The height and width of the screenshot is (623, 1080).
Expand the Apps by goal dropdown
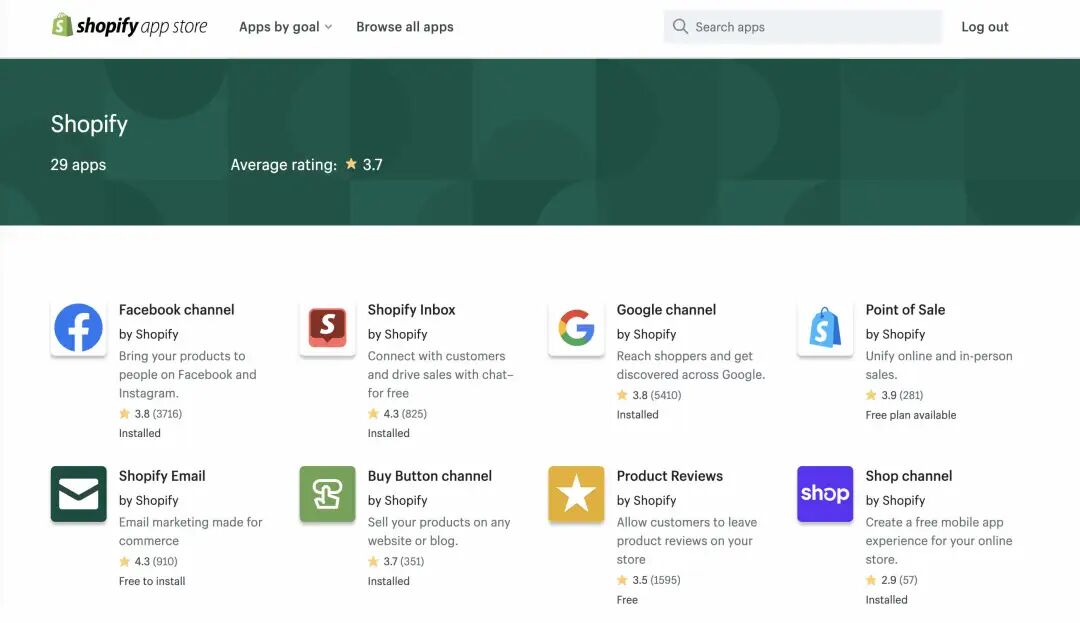click(x=285, y=27)
